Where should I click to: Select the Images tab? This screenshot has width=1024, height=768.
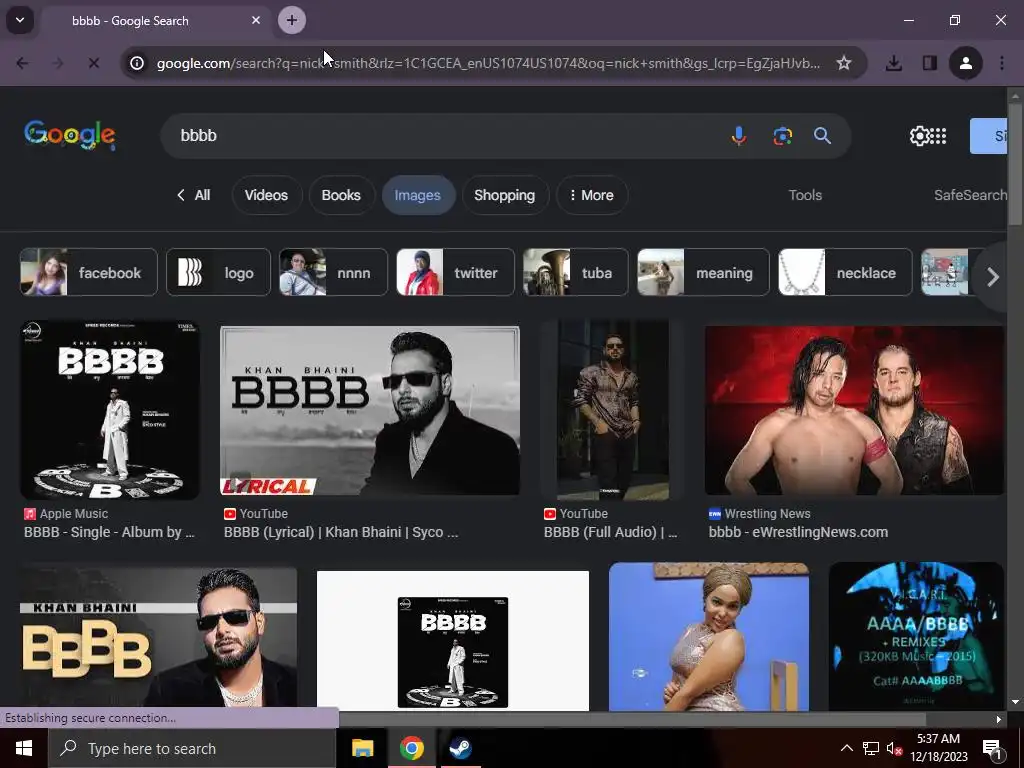418,195
